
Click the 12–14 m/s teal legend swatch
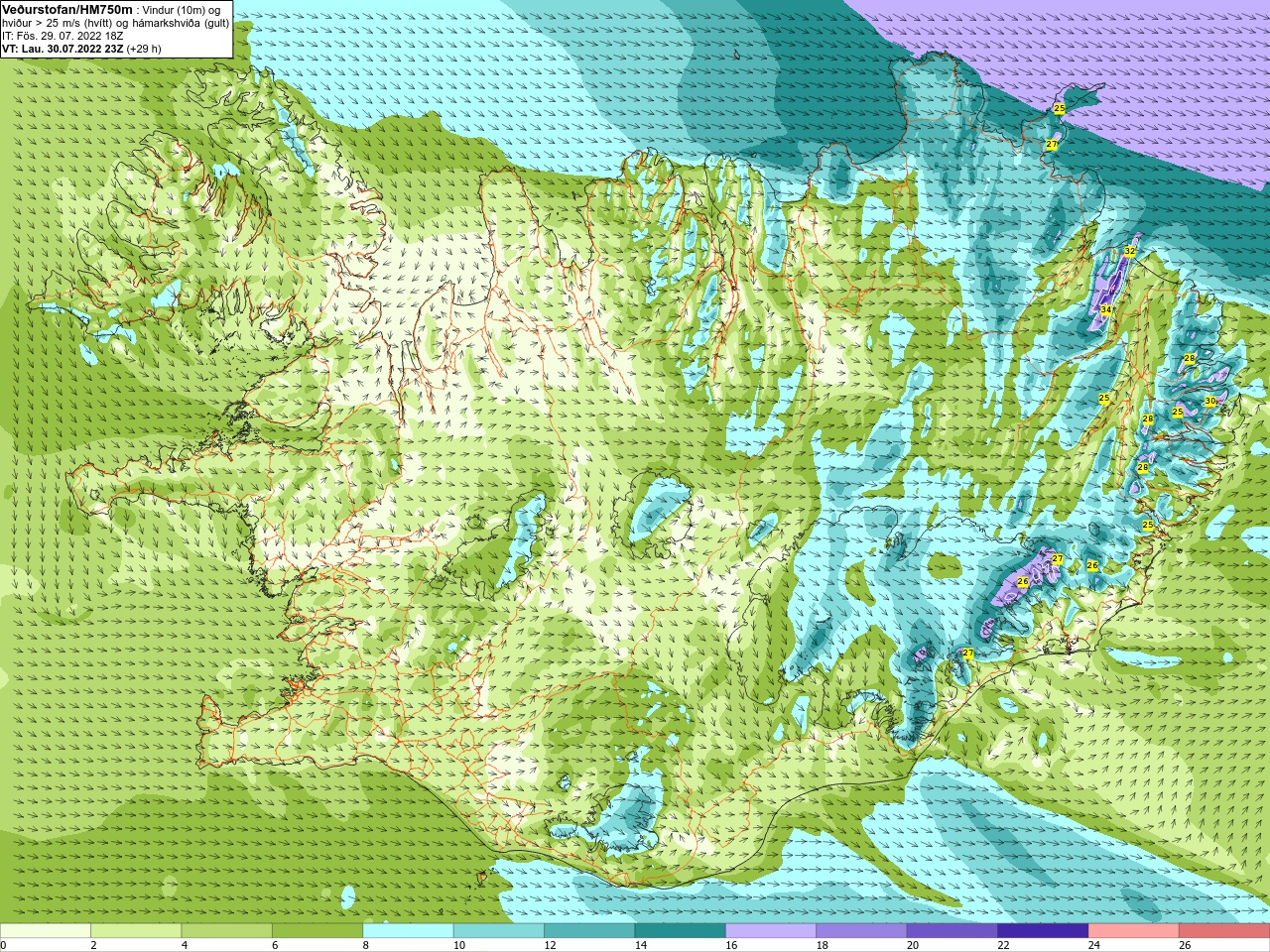pos(589,930)
